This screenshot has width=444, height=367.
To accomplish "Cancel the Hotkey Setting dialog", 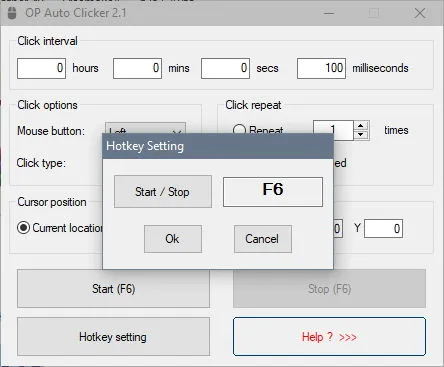I will click(263, 239).
